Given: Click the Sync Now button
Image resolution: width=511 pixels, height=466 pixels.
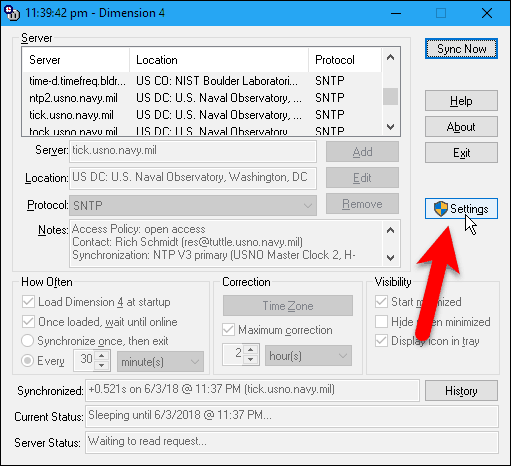Looking at the screenshot, I should [461, 49].
